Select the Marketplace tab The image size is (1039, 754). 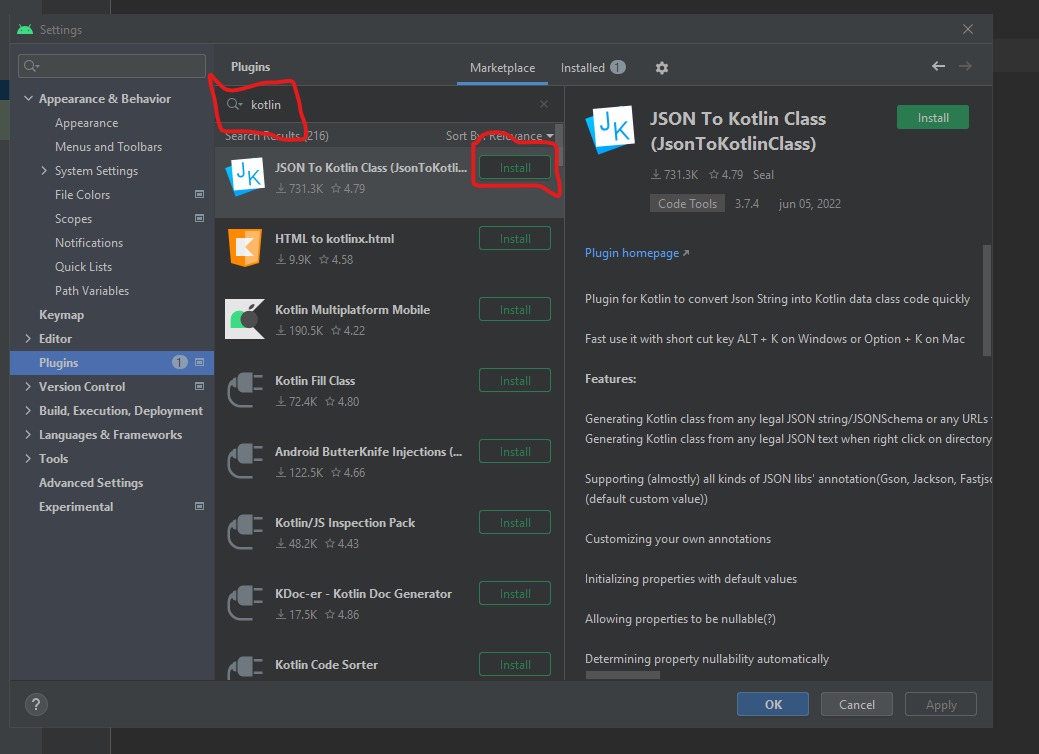tap(502, 68)
